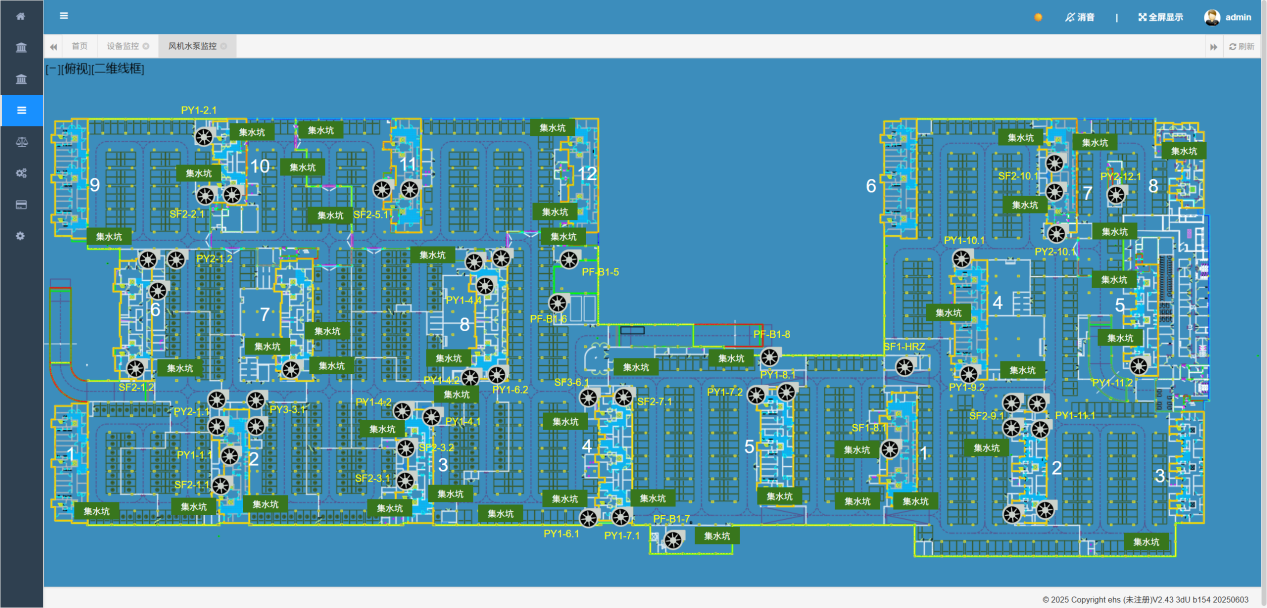Open the multi-gears sidebar icon
The width and height of the screenshot is (1267, 608).
[21, 173]
